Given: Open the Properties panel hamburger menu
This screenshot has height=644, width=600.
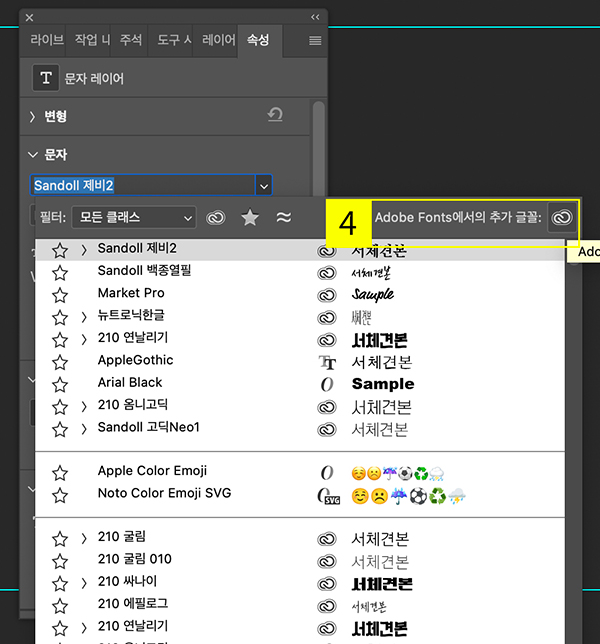Looking at the screenshot, I should coord(315,41).
